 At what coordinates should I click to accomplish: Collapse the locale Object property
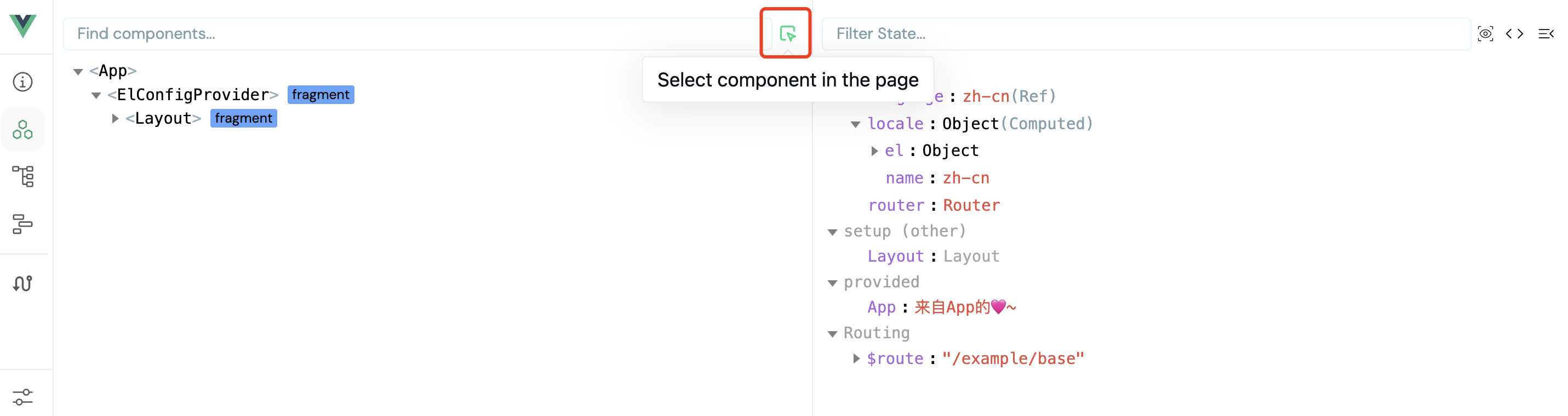pyautogui.click(x=855, y=125)
